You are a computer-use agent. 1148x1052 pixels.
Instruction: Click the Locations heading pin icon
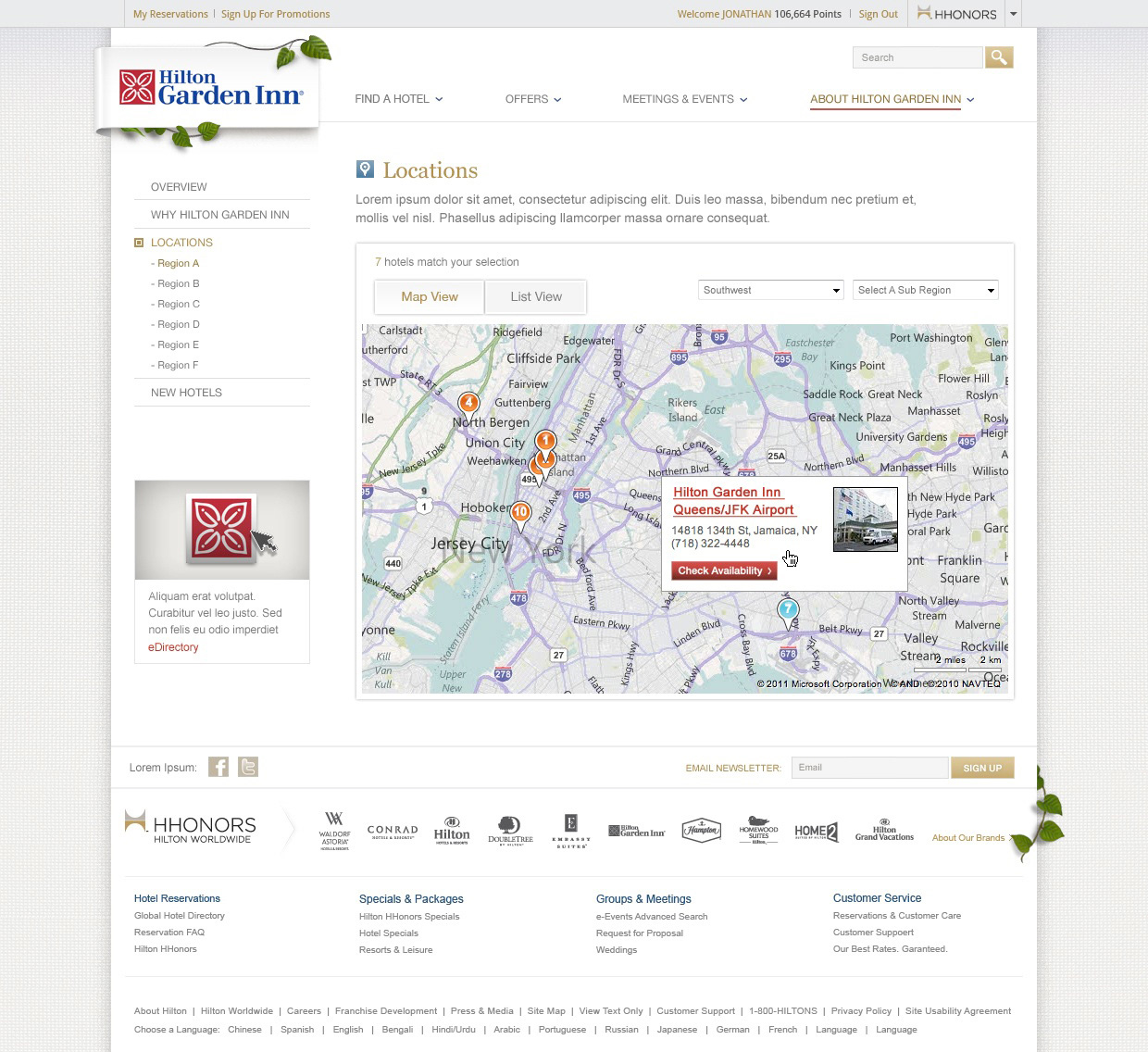coord(366,169)
